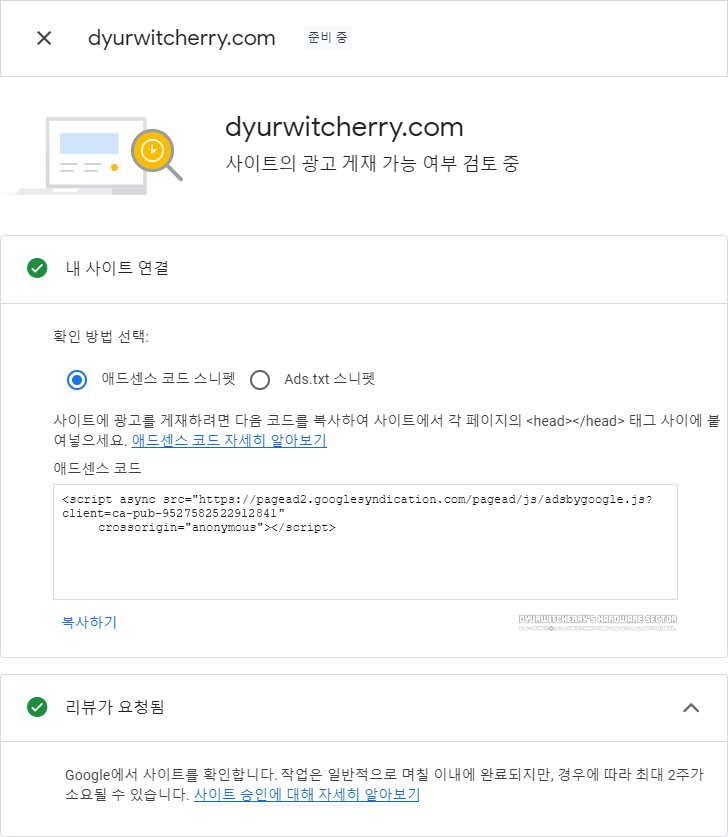Click the 확인 방법 선택 label

coord(101,336)
